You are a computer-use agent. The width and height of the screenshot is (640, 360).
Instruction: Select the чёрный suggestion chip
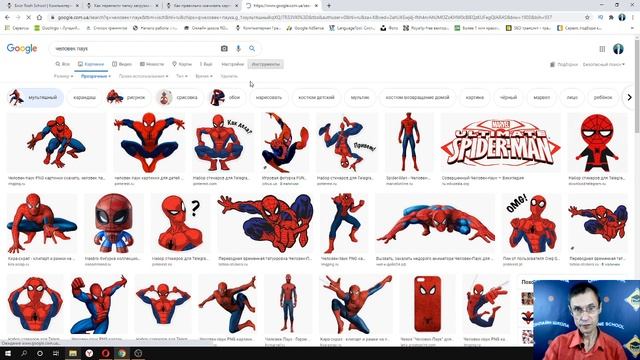pyautogui.click(x=508, y=98)
